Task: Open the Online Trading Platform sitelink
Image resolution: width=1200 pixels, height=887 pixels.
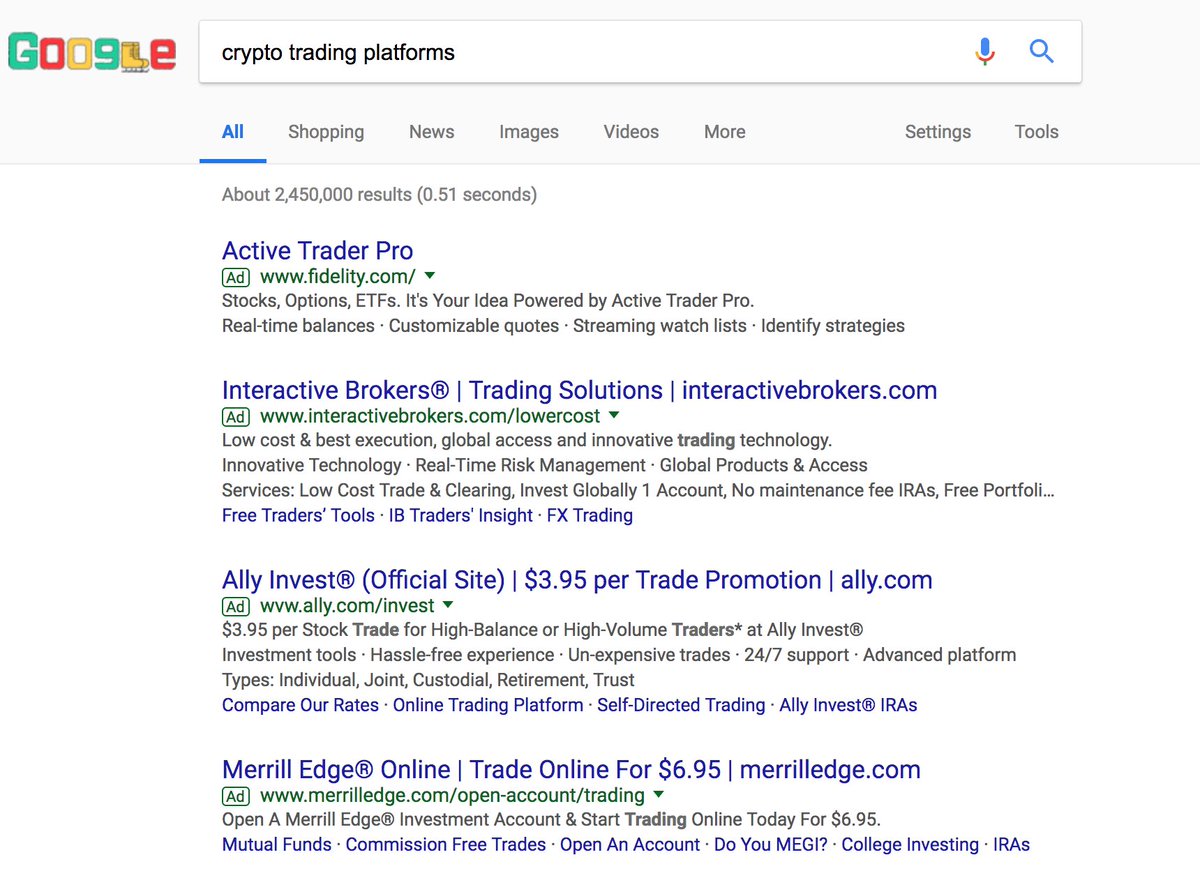Action: coord(488,706)
